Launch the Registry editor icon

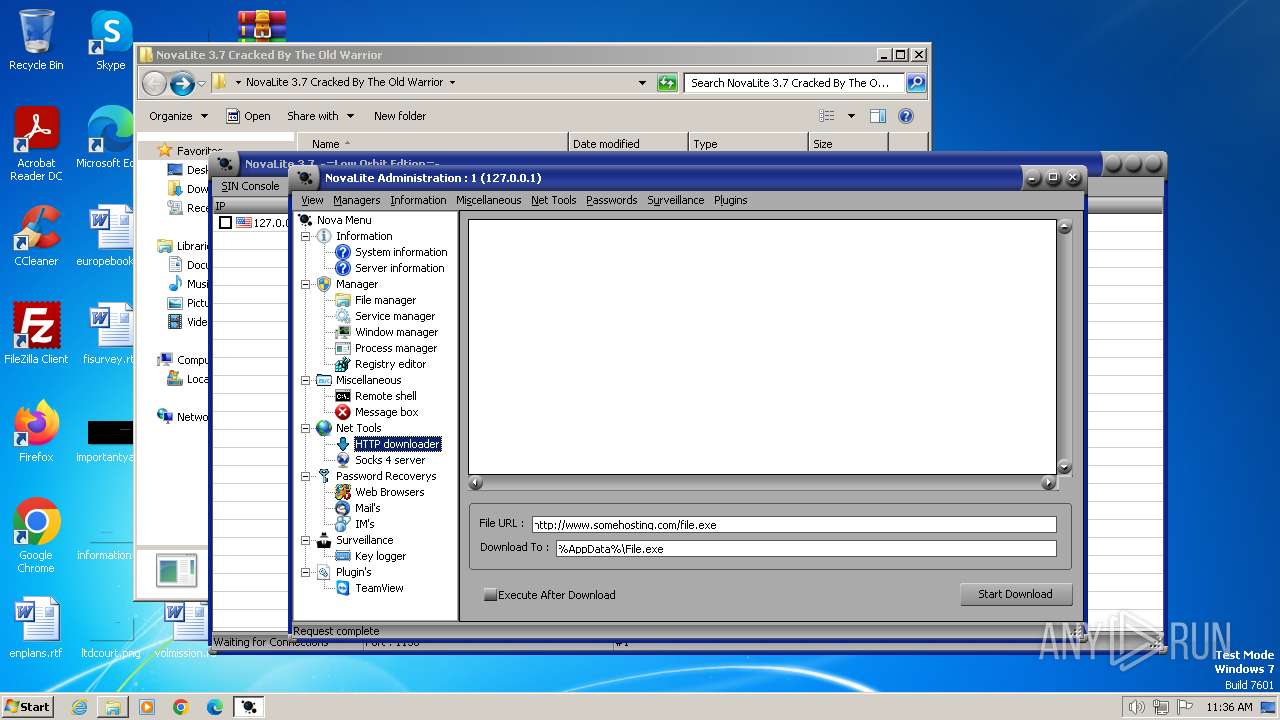pos(343,364)
